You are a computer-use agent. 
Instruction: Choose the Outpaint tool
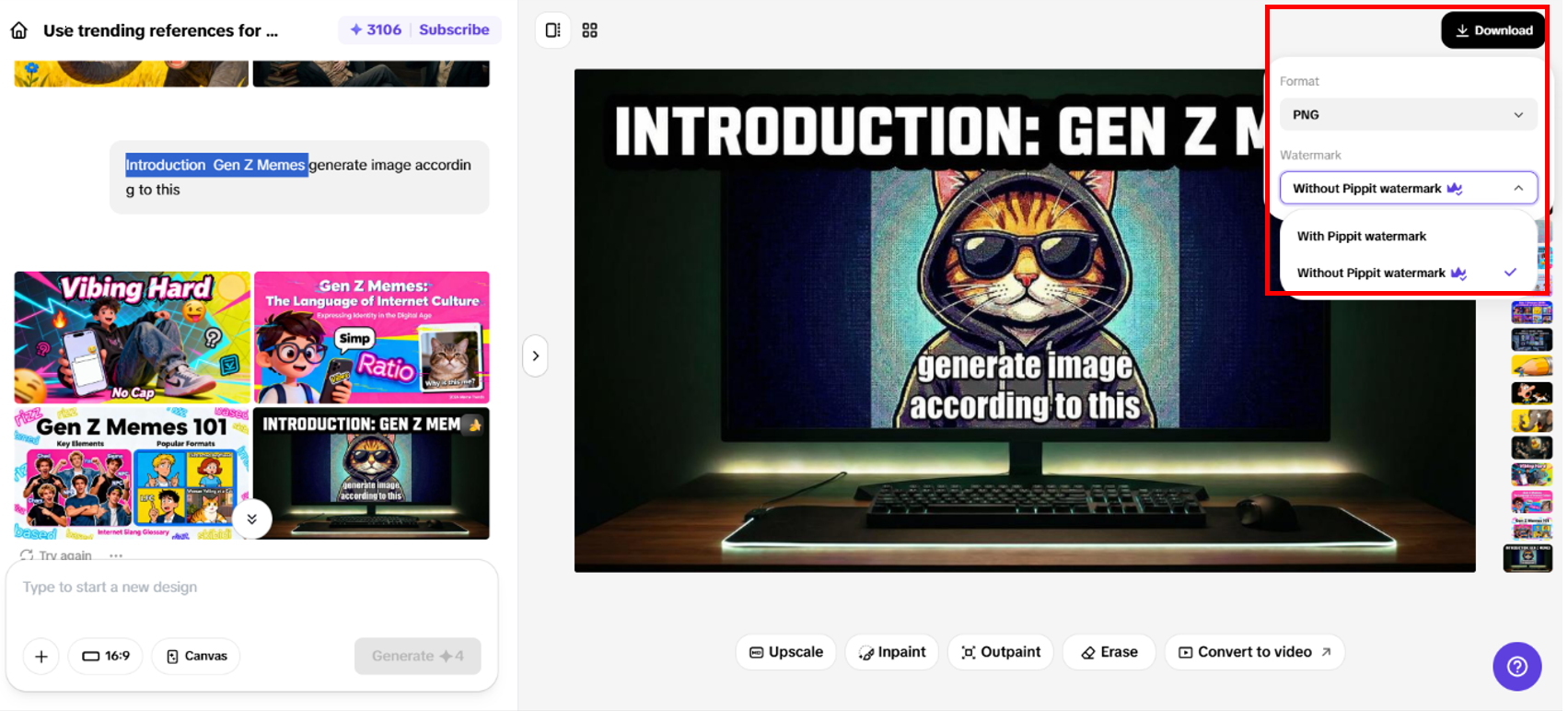pyautogui.click(x=1001, y=652)
